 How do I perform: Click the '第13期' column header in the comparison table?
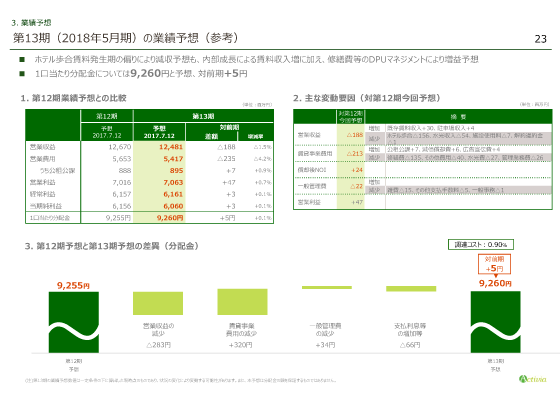click(x=203, y=116)
